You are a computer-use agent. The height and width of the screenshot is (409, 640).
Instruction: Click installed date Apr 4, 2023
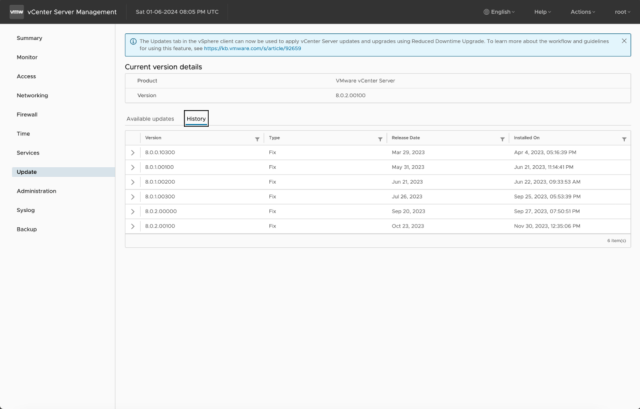(x=545, y=152)
